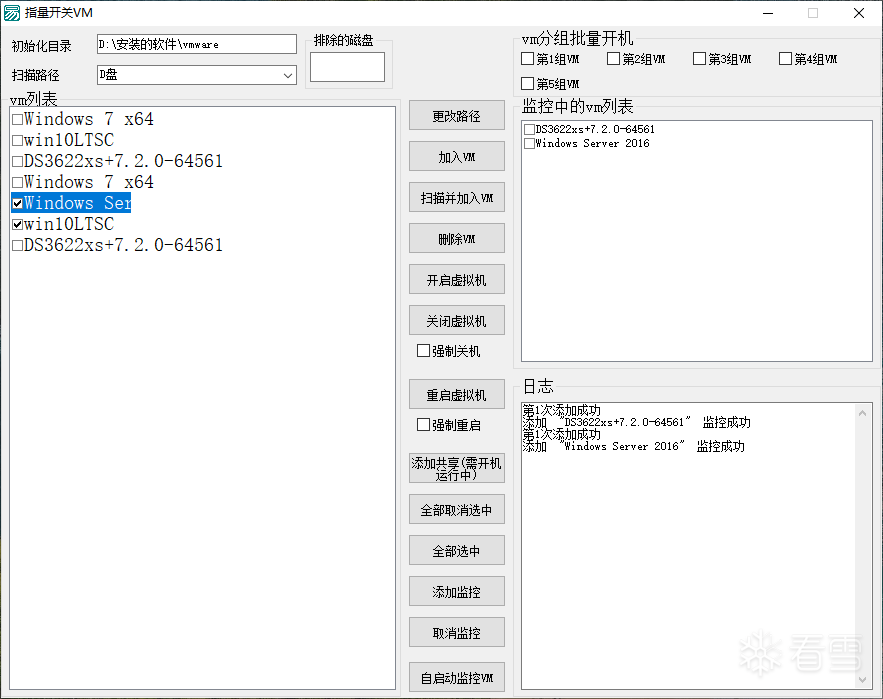
Task: Start VMs with 开启虚拟机 button
Action: click(456, 280)
